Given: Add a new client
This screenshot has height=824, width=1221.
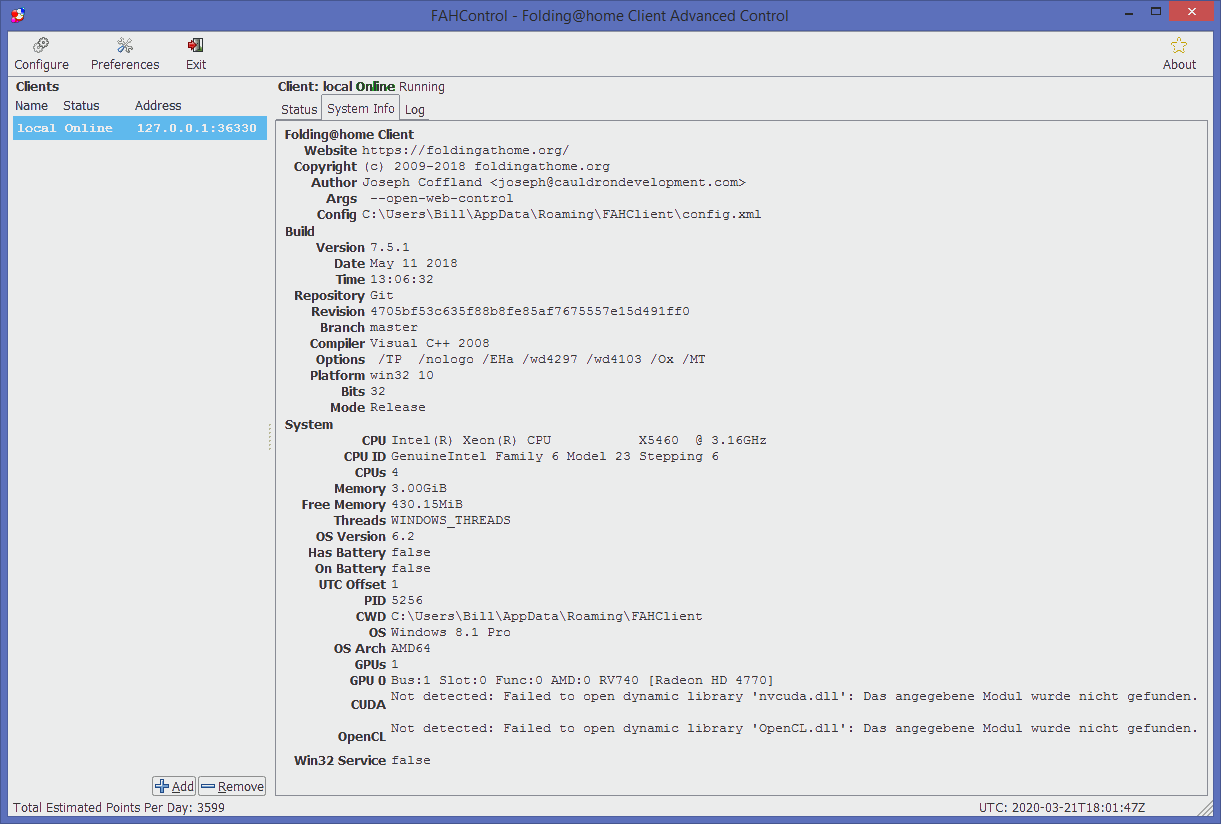Looking at the screenshot, I should pos(174,786).
